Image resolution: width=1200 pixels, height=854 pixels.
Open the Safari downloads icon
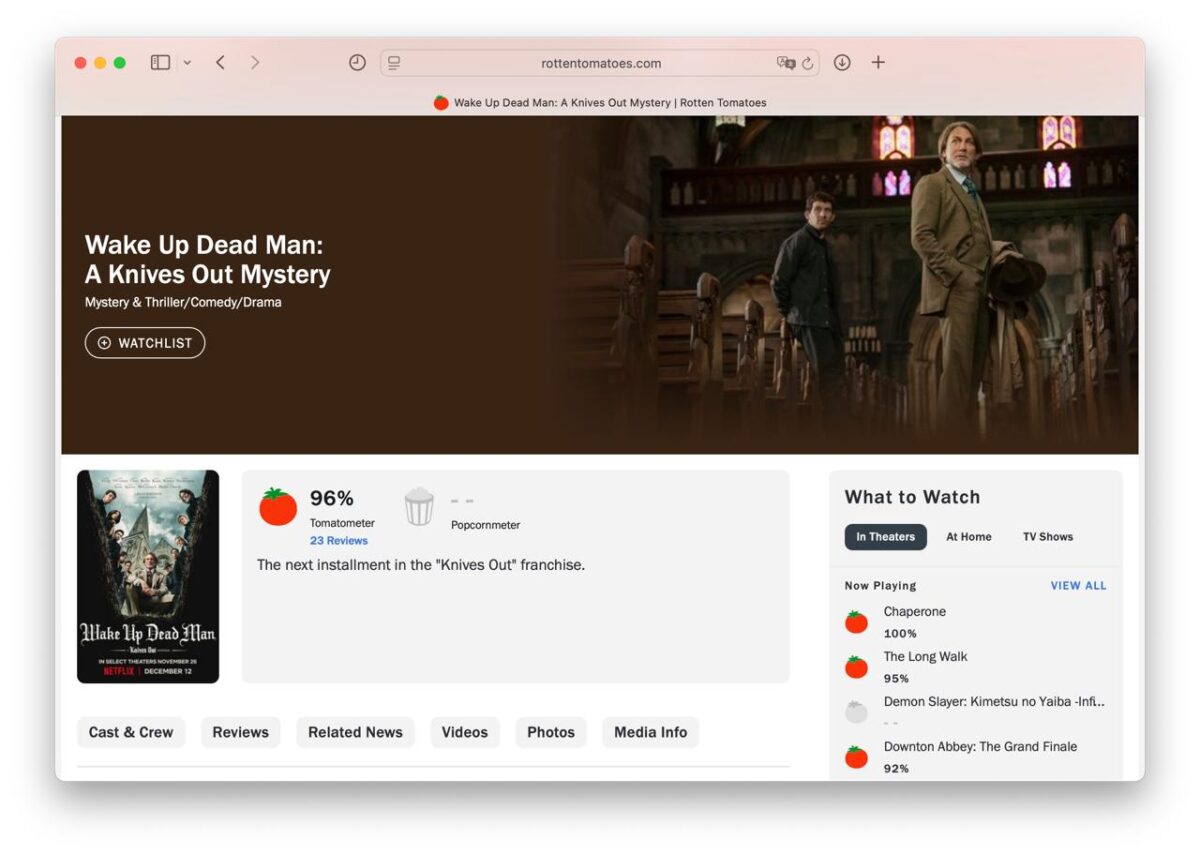(x=842, y=63)
